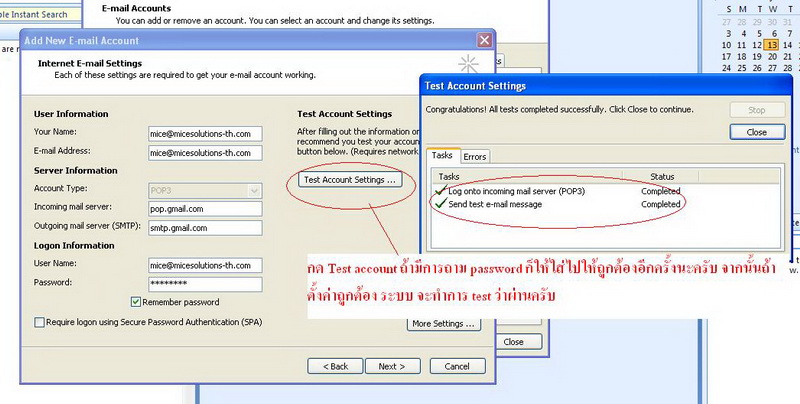Cancel the e-mail account setup
The image size is (800, 404).
tap(456, 366)
